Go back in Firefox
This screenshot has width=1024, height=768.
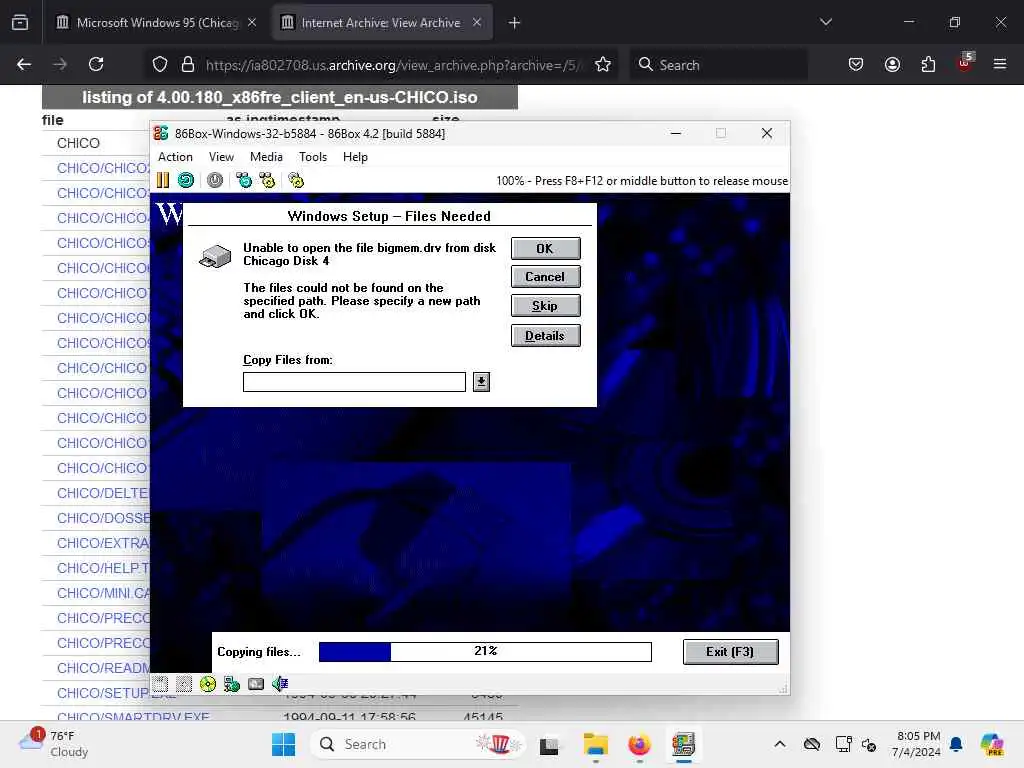(x=24, y=64)
